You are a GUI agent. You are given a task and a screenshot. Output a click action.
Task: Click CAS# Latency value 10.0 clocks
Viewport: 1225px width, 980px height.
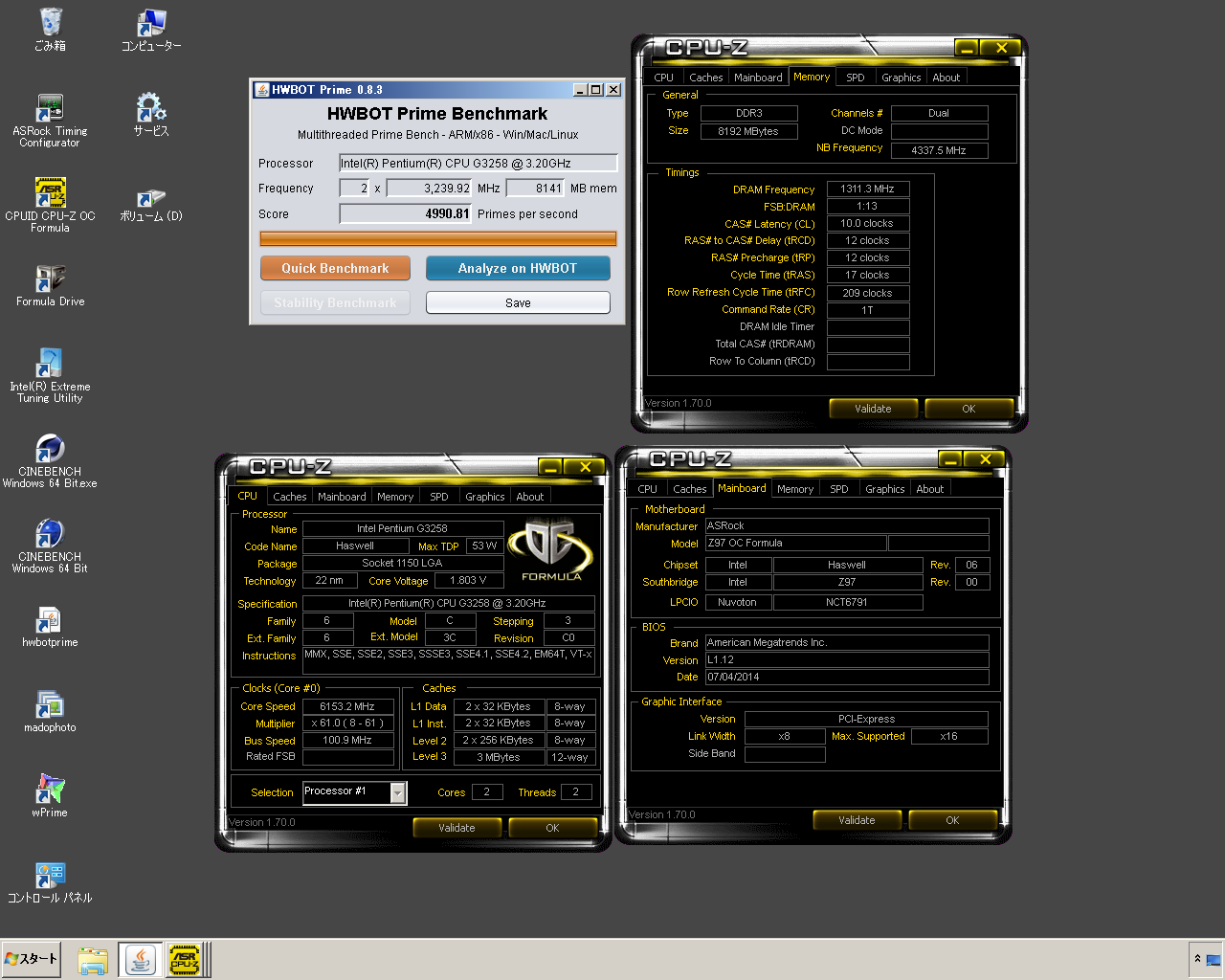click(868, 224)
